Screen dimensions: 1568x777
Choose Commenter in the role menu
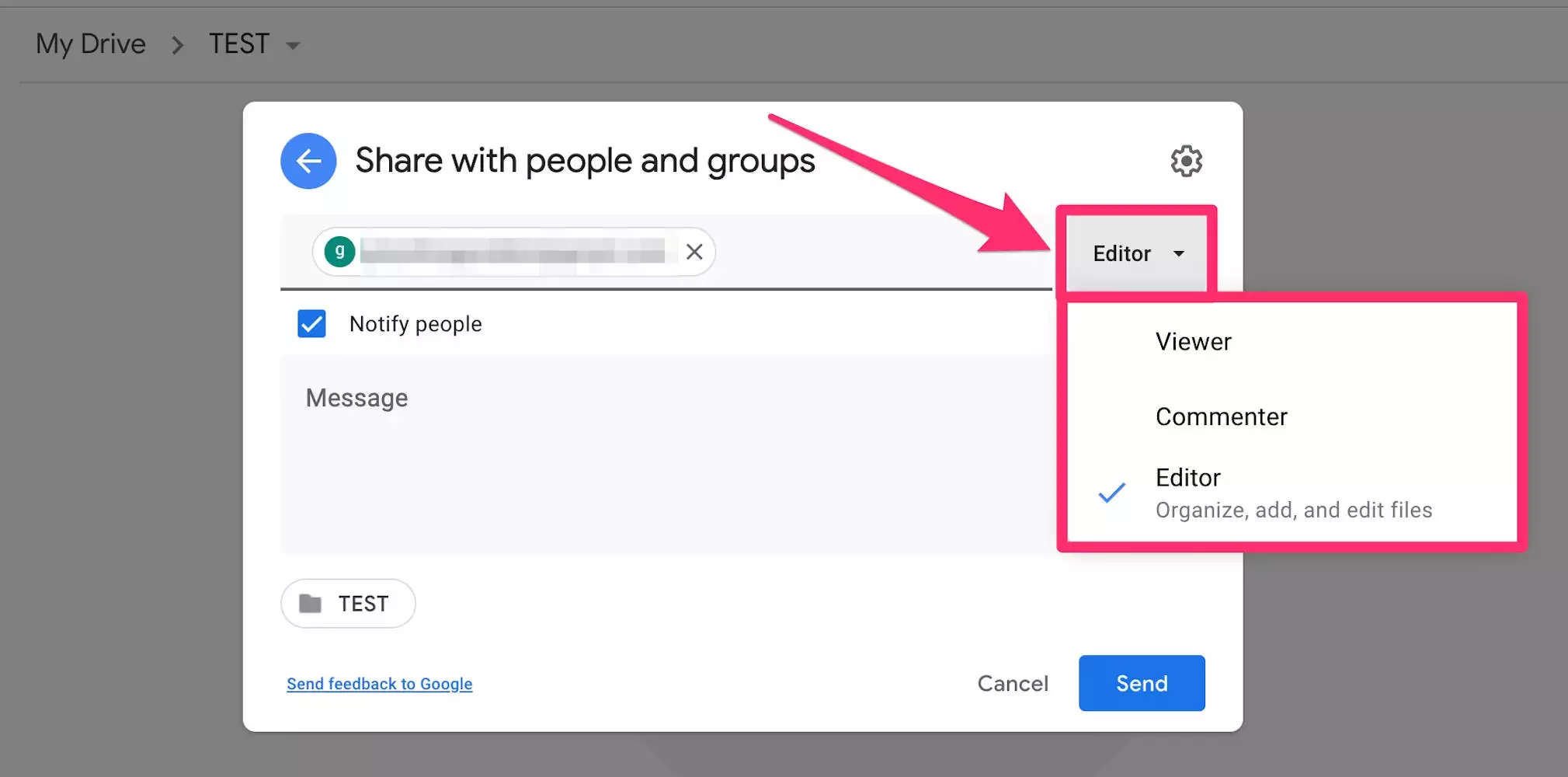(x=1221, y=416)
